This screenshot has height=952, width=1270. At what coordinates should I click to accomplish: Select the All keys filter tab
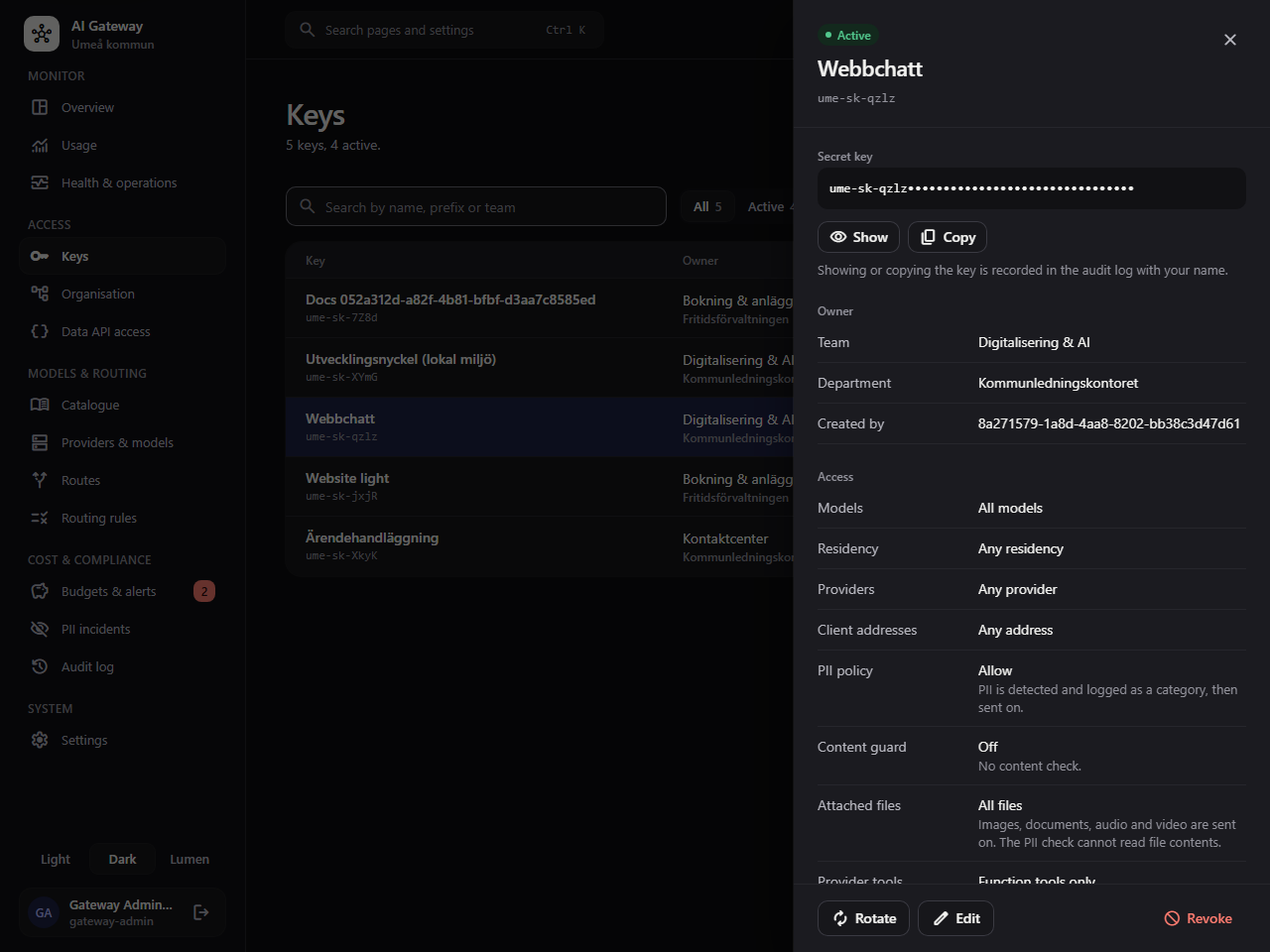pyautogui.click(x=707, y=206)
